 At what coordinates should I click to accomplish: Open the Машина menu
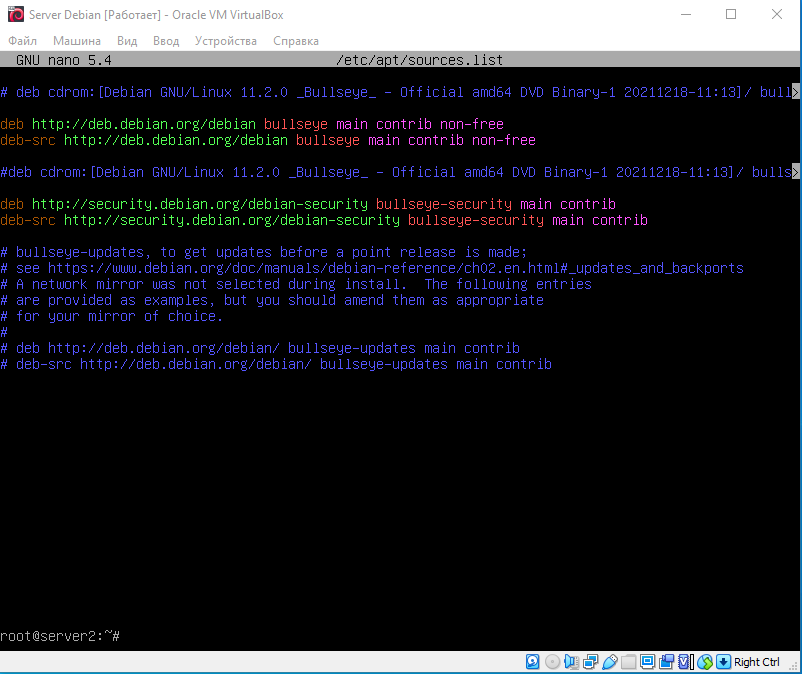point(77,41)
